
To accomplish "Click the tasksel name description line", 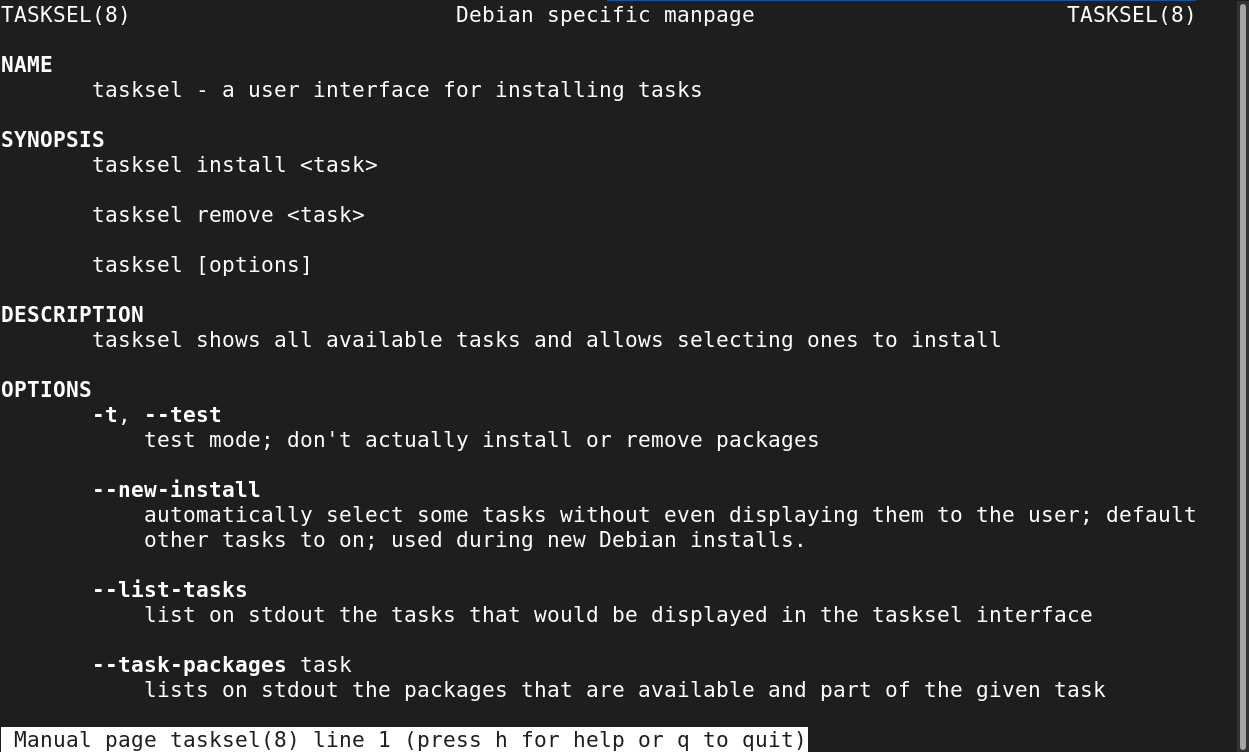I will coord(397,90).
